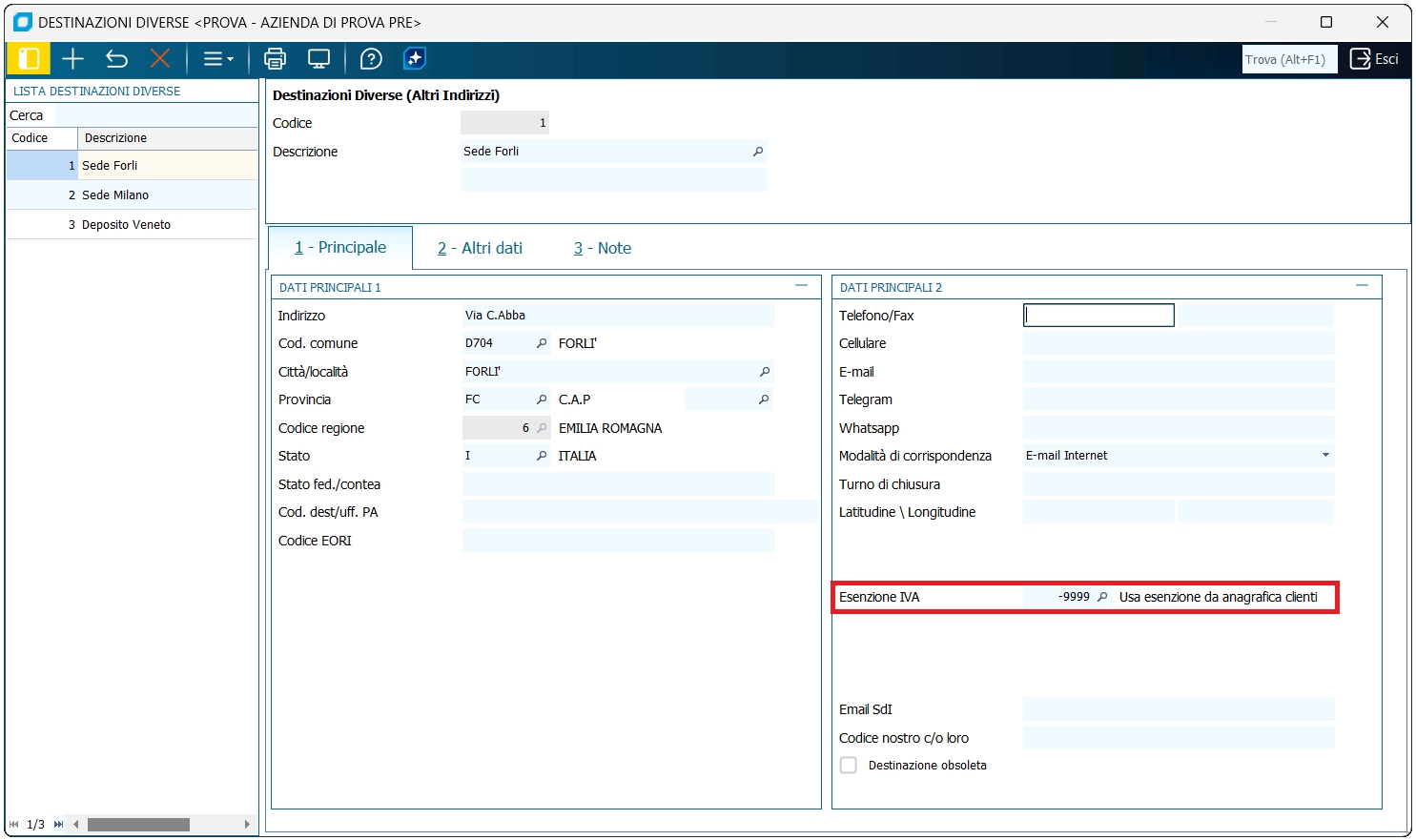Viewport: 1416px width, 840px height.
Task: Click the lookup magnifier next to Cod. comune
Action: (x=542, y=343)
